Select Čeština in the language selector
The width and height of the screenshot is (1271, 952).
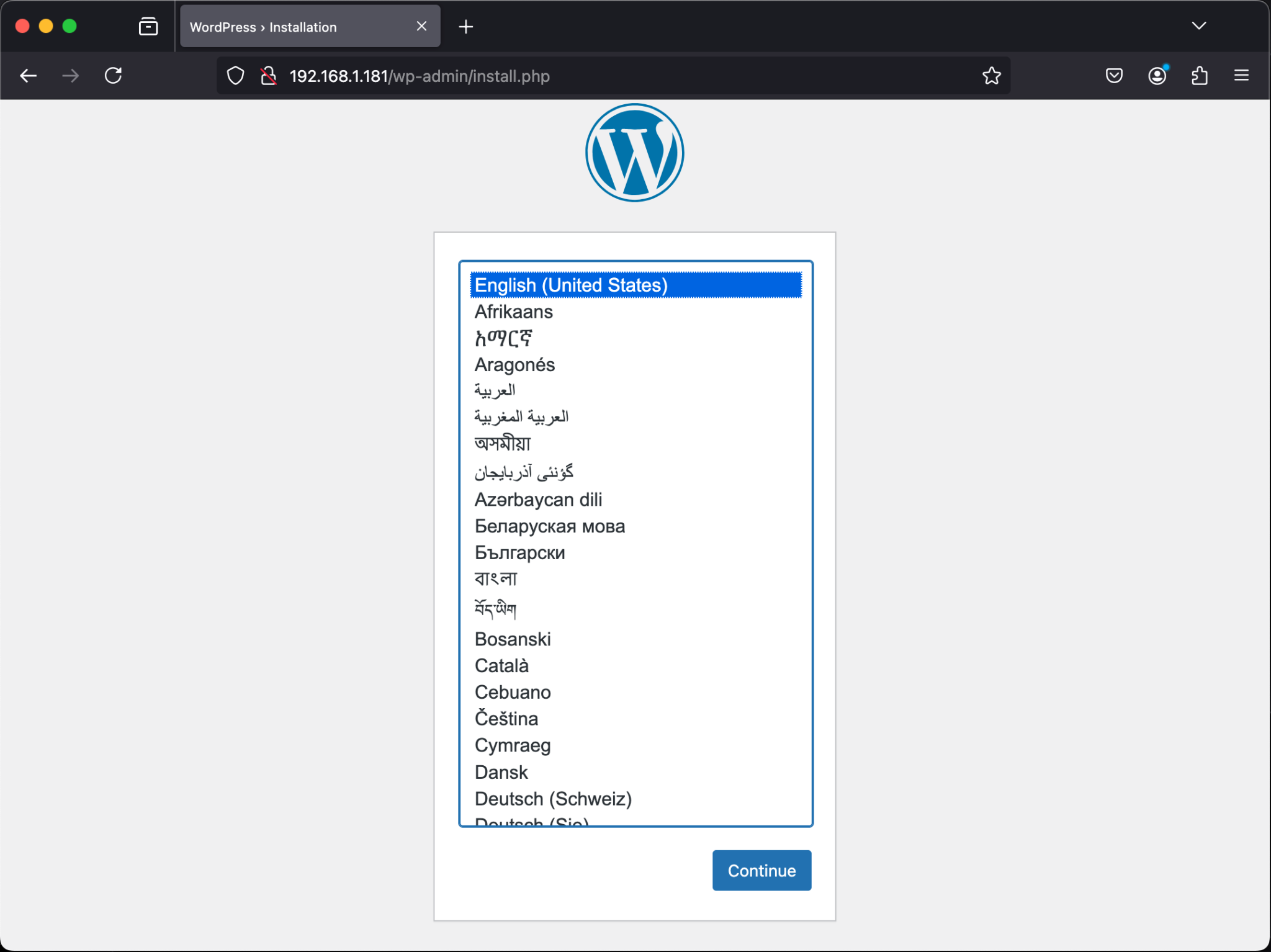click(x=506, y=719)
